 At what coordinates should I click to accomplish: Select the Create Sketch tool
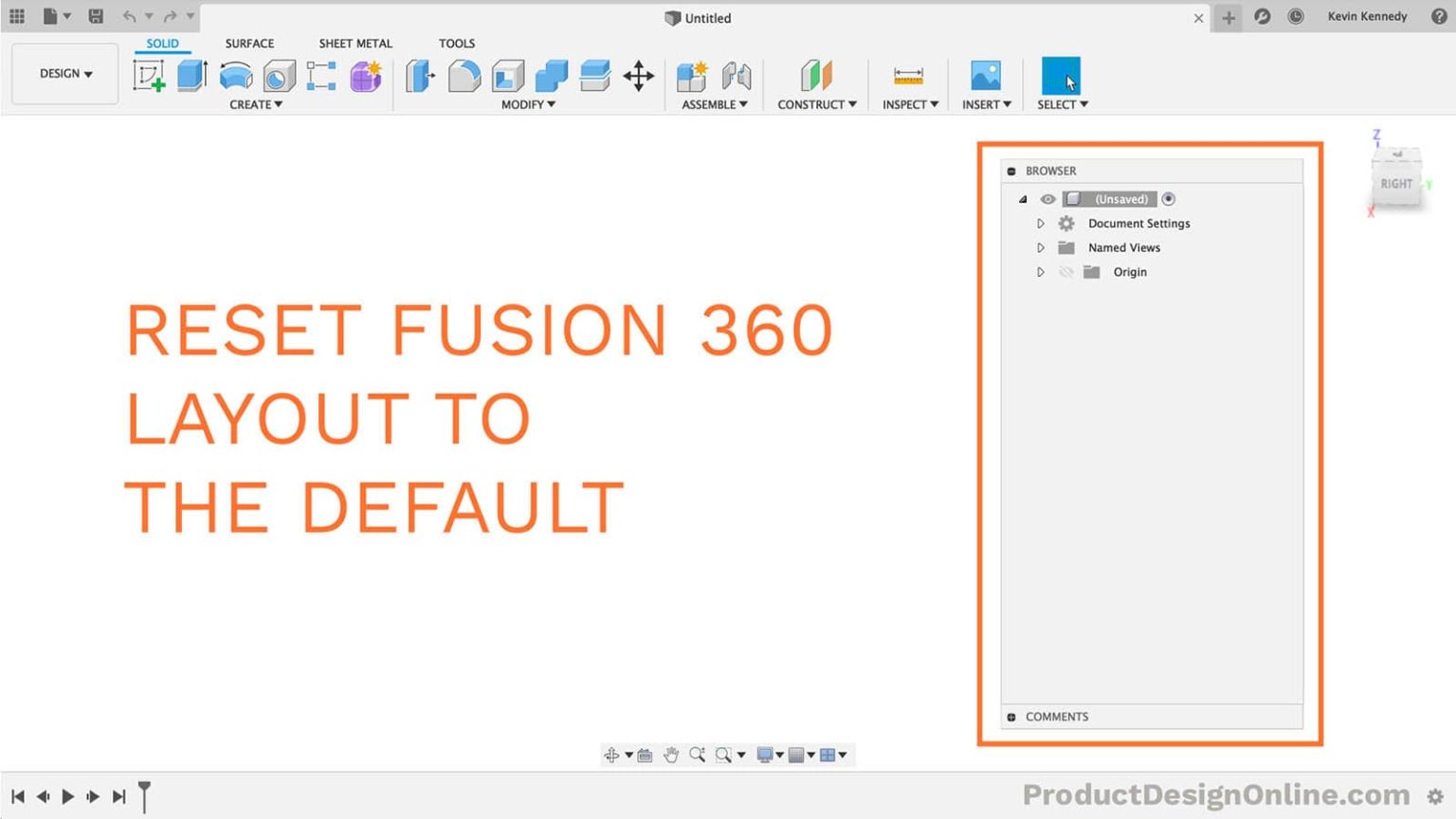click(x=149, y=74)
